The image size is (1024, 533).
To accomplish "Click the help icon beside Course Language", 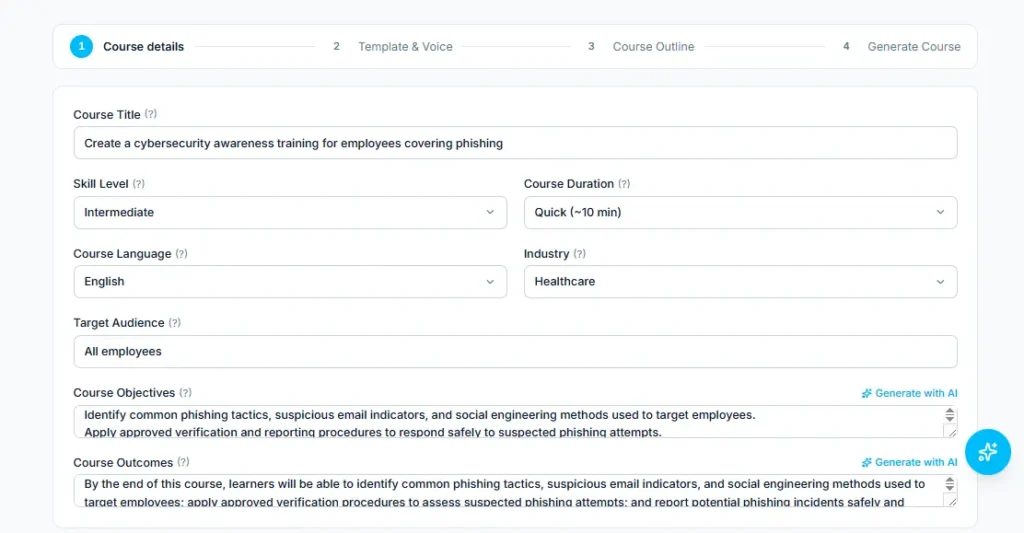I will [x=182, y=253].
